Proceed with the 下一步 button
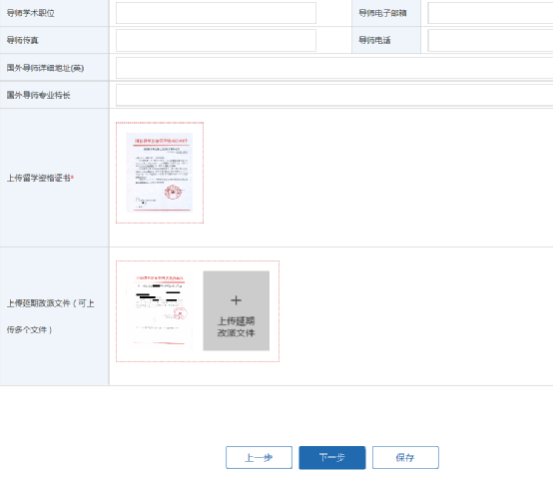The height and width of the screenshot is (478, 554). point(332,458)
